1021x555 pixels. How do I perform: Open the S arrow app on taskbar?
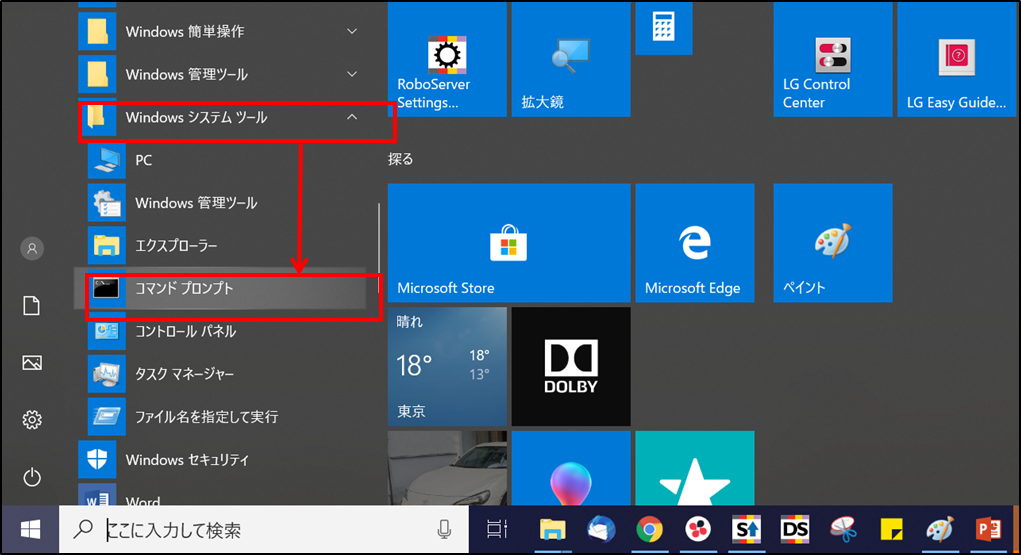point(746,530)
